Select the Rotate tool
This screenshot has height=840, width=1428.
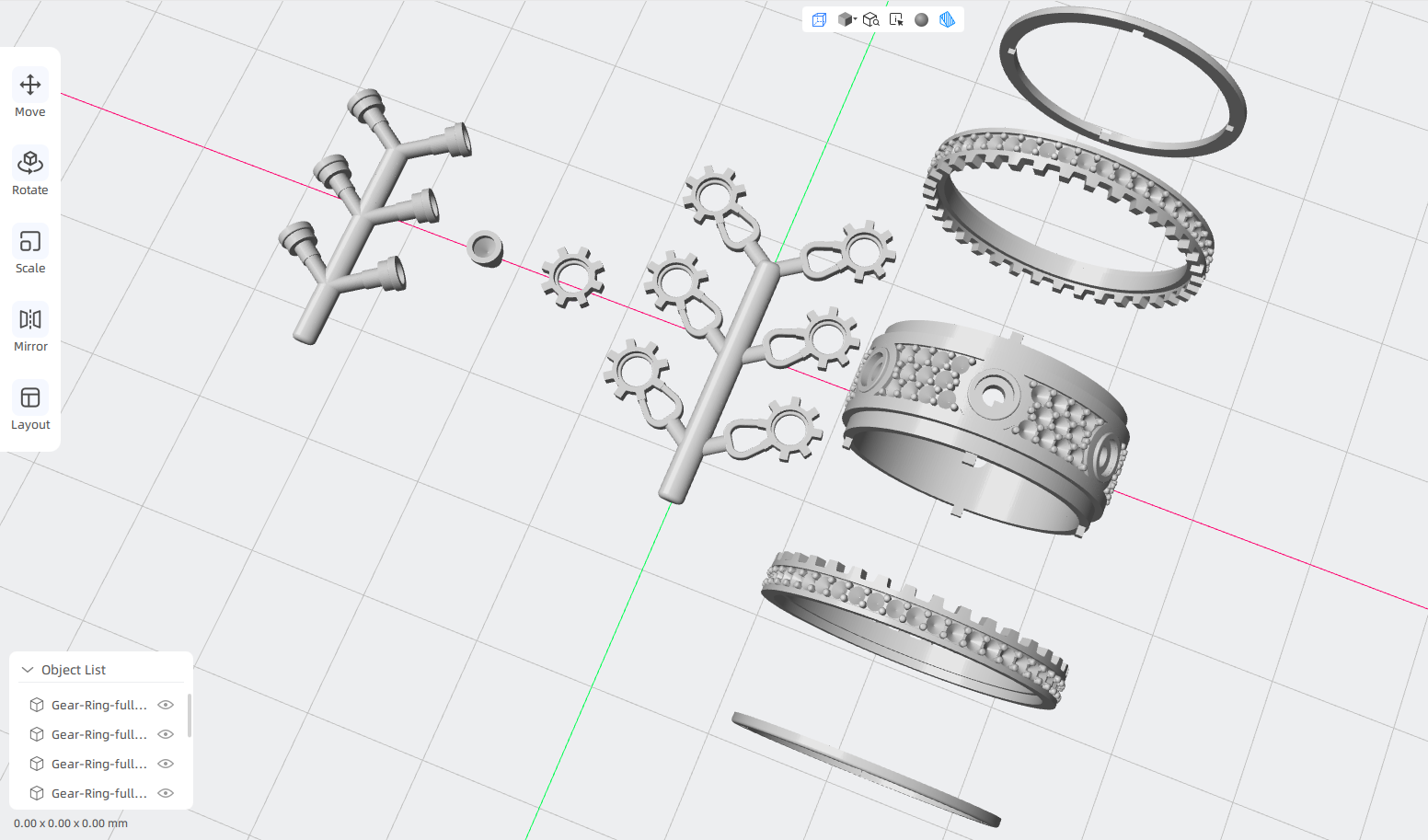click(x=30, y=173)
